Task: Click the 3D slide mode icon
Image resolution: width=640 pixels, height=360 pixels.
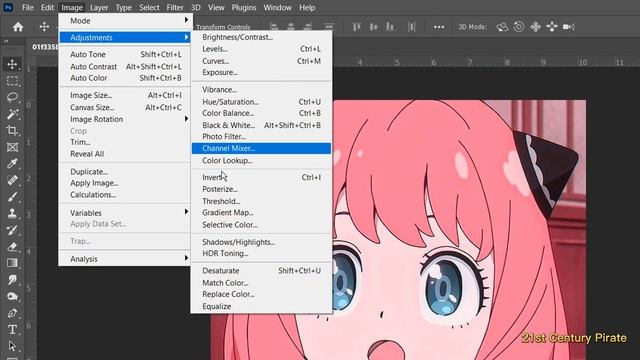Action: tap(552, 27)
